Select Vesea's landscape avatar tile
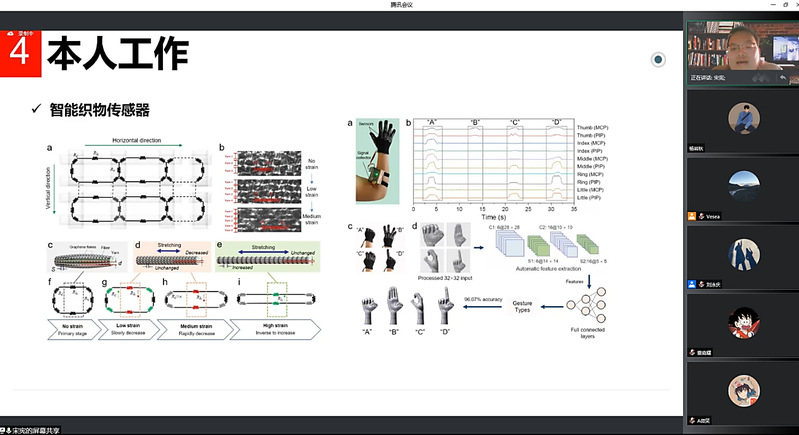799x435 pixels. tap(741, 186)
